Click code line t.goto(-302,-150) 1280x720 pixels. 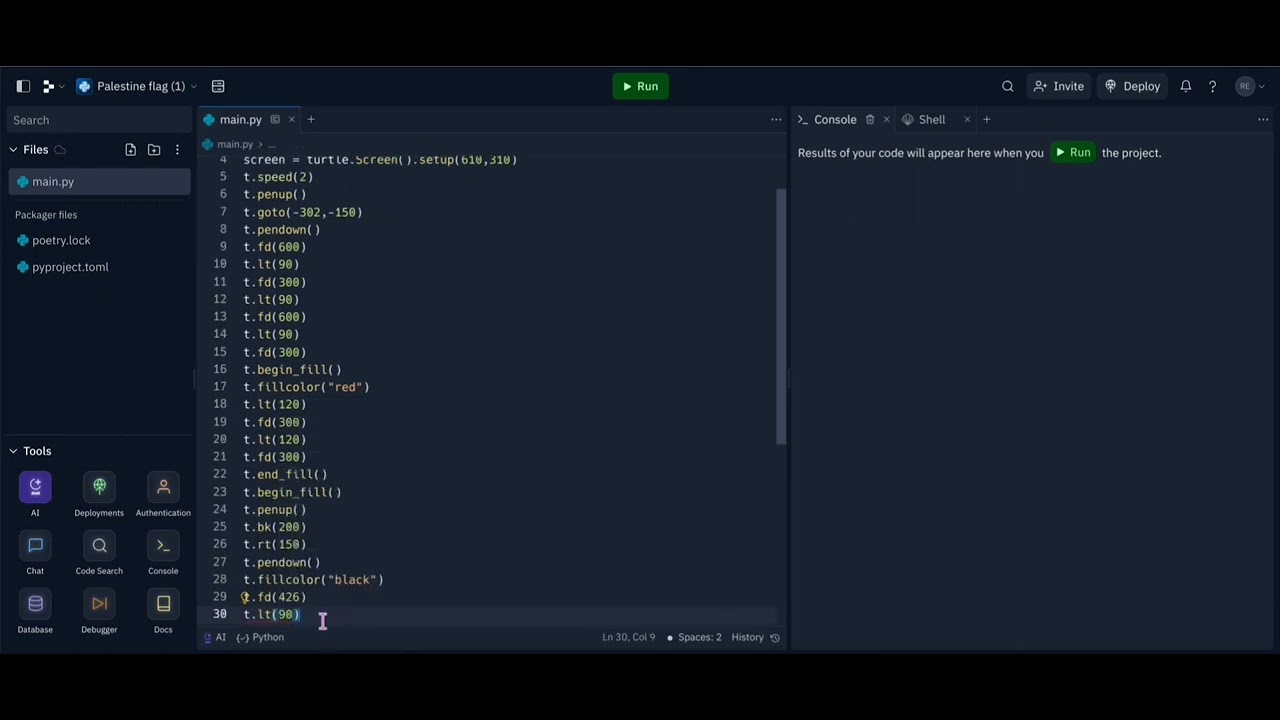pyautogui.click(x=302, y=212)
